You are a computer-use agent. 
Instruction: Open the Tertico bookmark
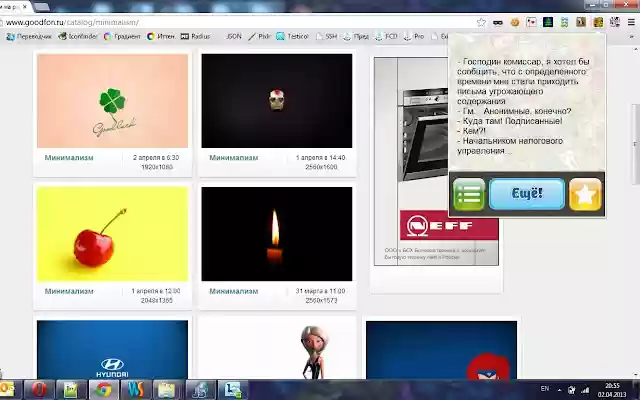tap(292, 36)
